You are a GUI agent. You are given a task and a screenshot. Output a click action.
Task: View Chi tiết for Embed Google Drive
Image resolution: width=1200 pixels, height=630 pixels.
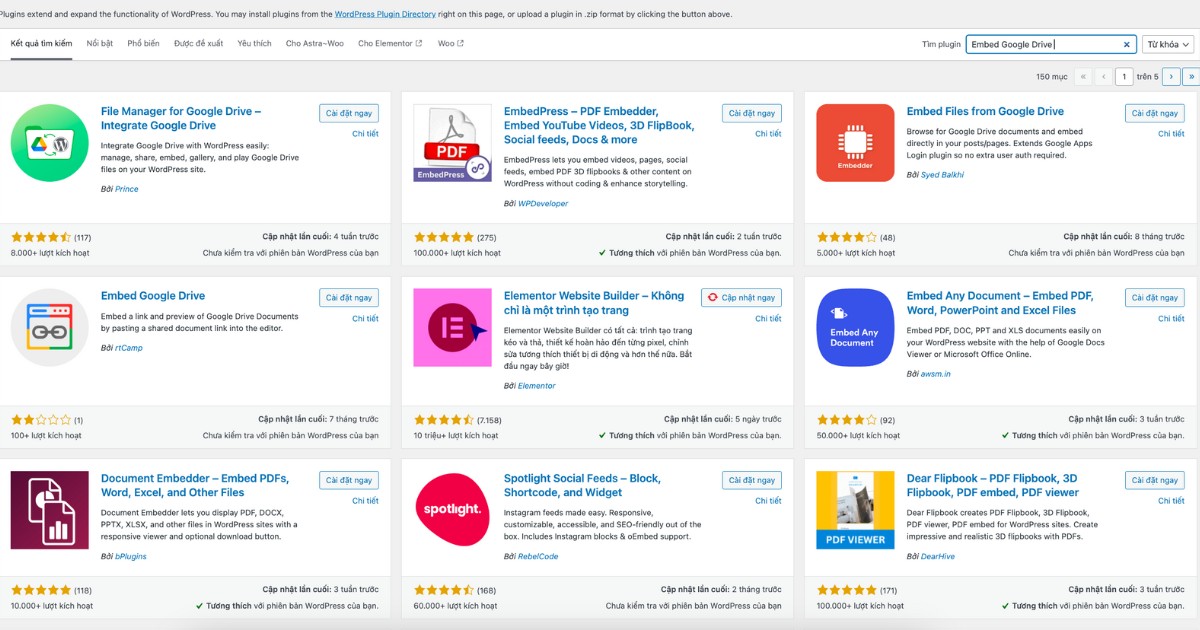pyautogui.click(x=365, y=318)
